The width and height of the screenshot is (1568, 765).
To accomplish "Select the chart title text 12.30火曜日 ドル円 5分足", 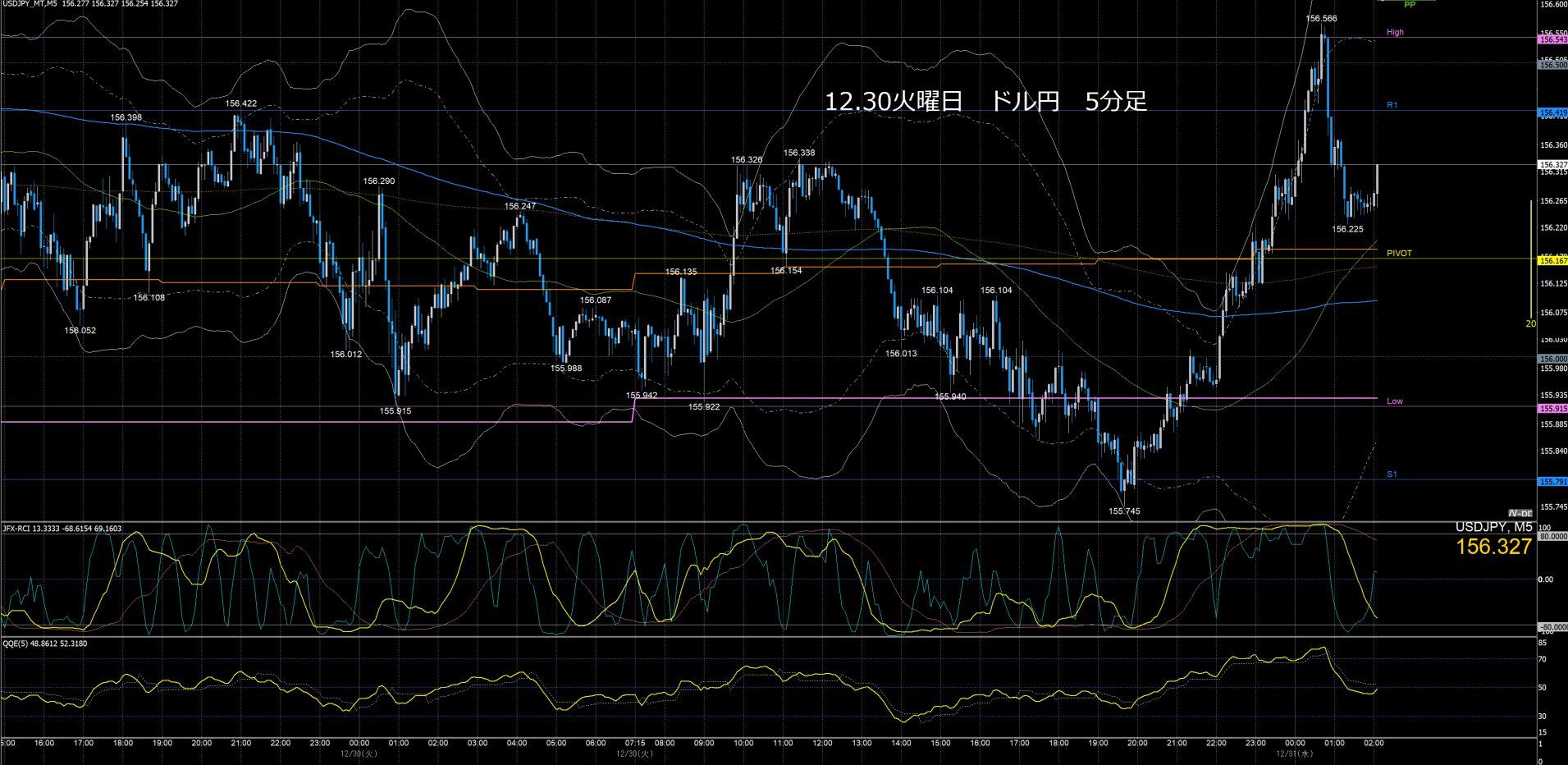I will coord(985,102).
